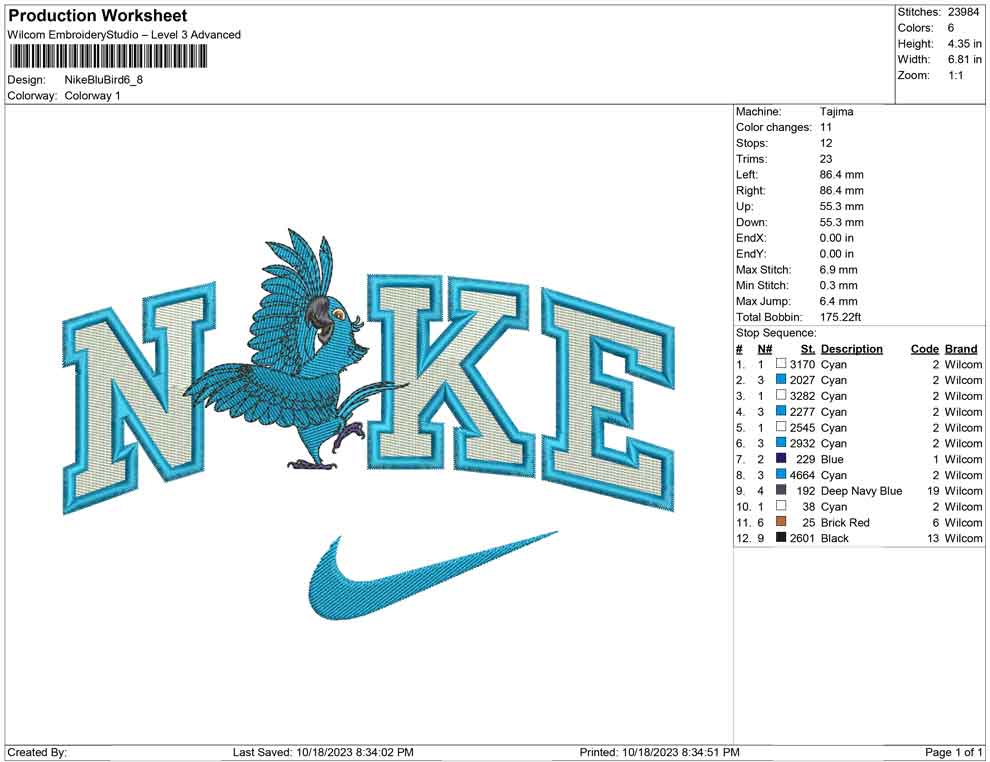
Task: Click 'Brick Red' description in stop 11
Action: 845,522
